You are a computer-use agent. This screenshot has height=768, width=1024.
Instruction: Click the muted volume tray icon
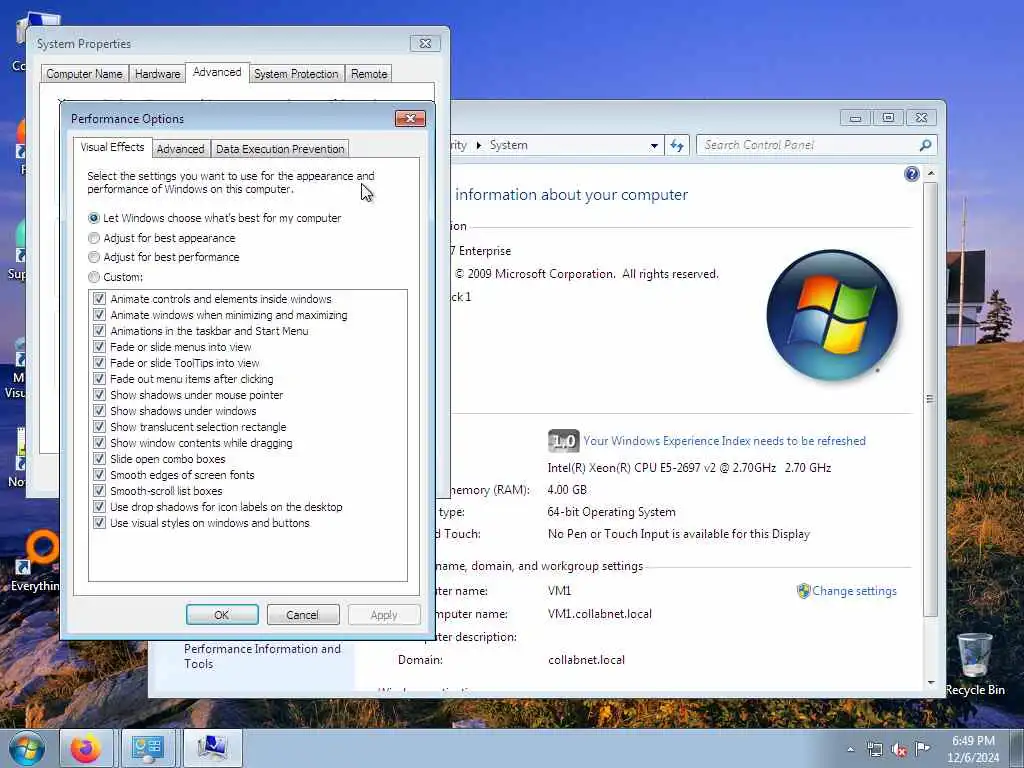899,750
